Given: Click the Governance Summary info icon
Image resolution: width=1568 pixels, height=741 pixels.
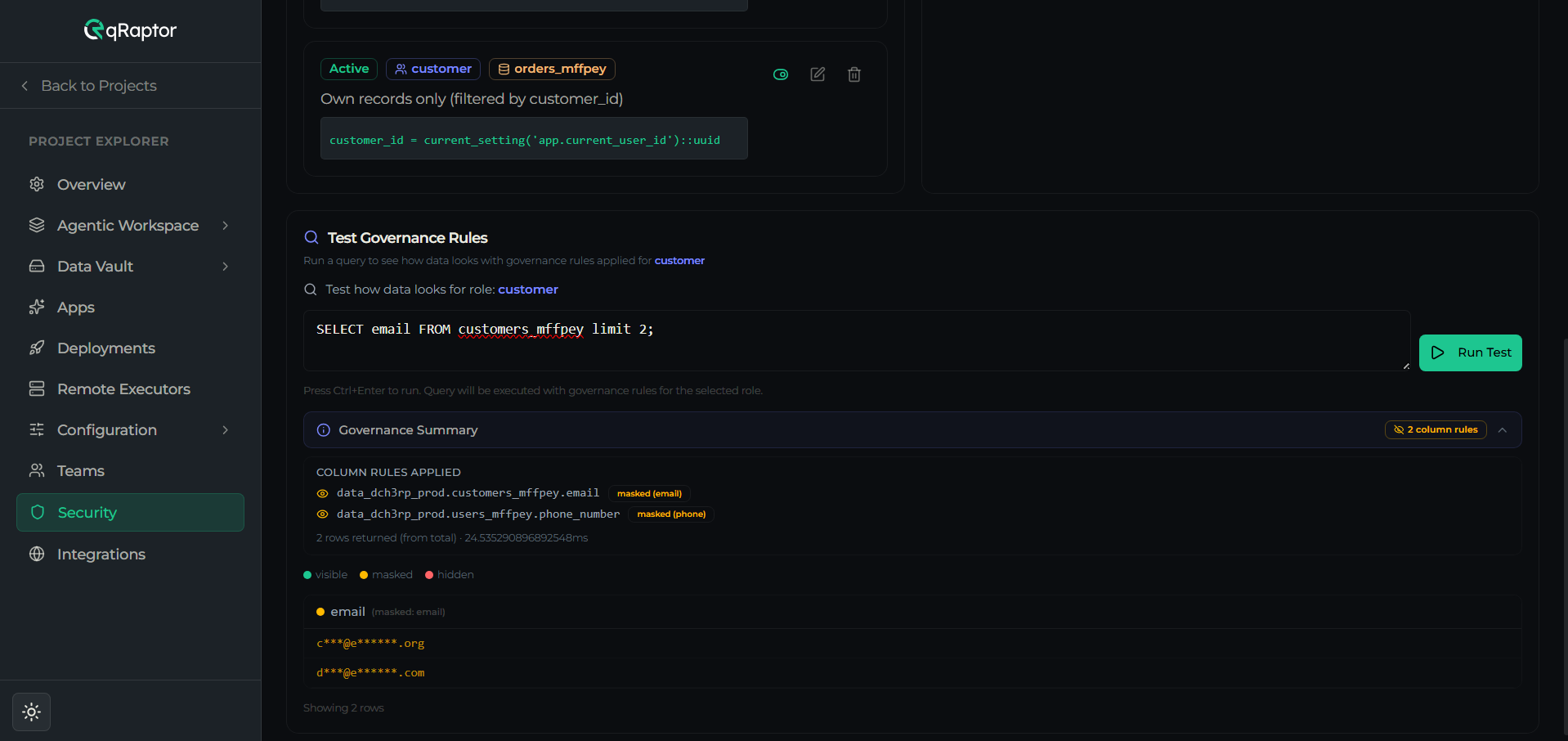Looking at the screenshot, I should tap(324, 430).
